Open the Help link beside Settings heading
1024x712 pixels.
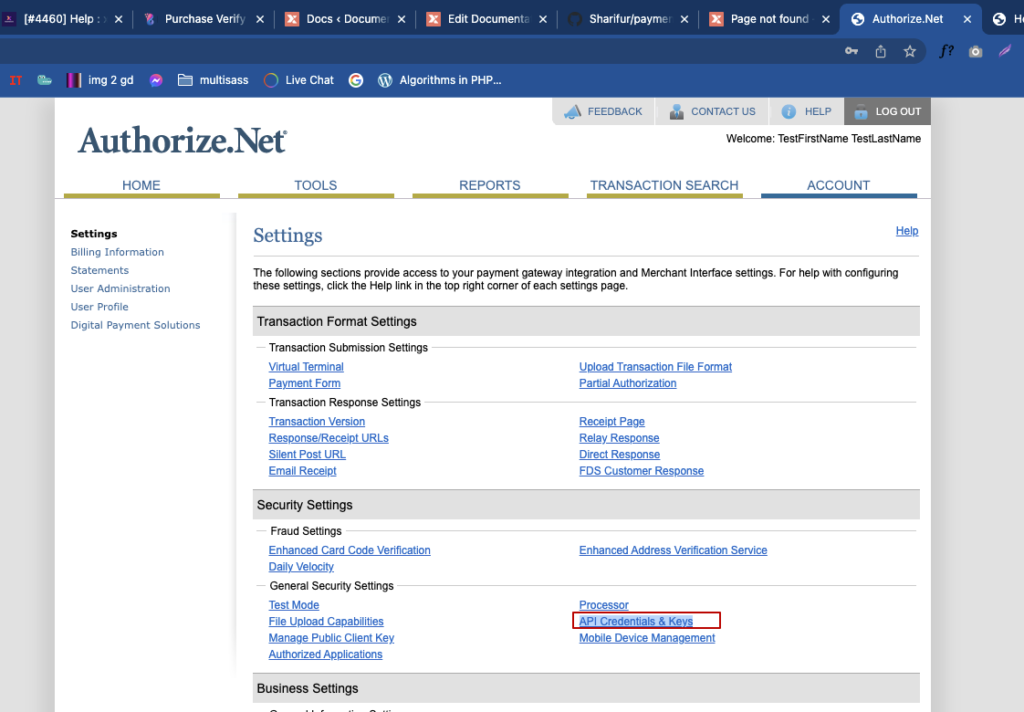[906, 231]
